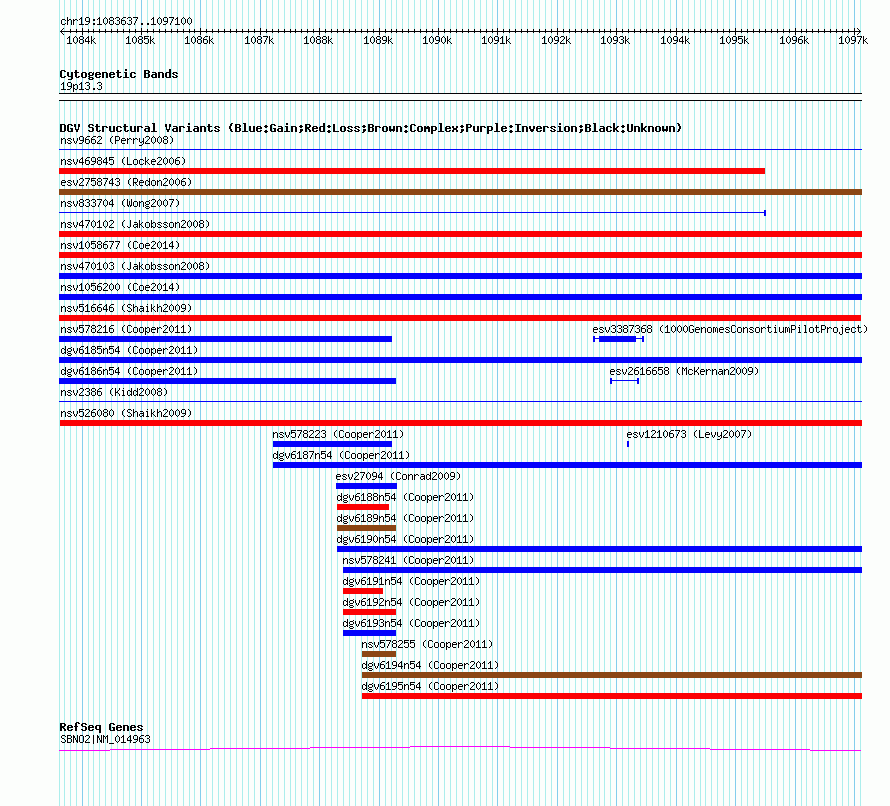Click the blue esv27094 (Conrad2009) bar

[366, 486]
